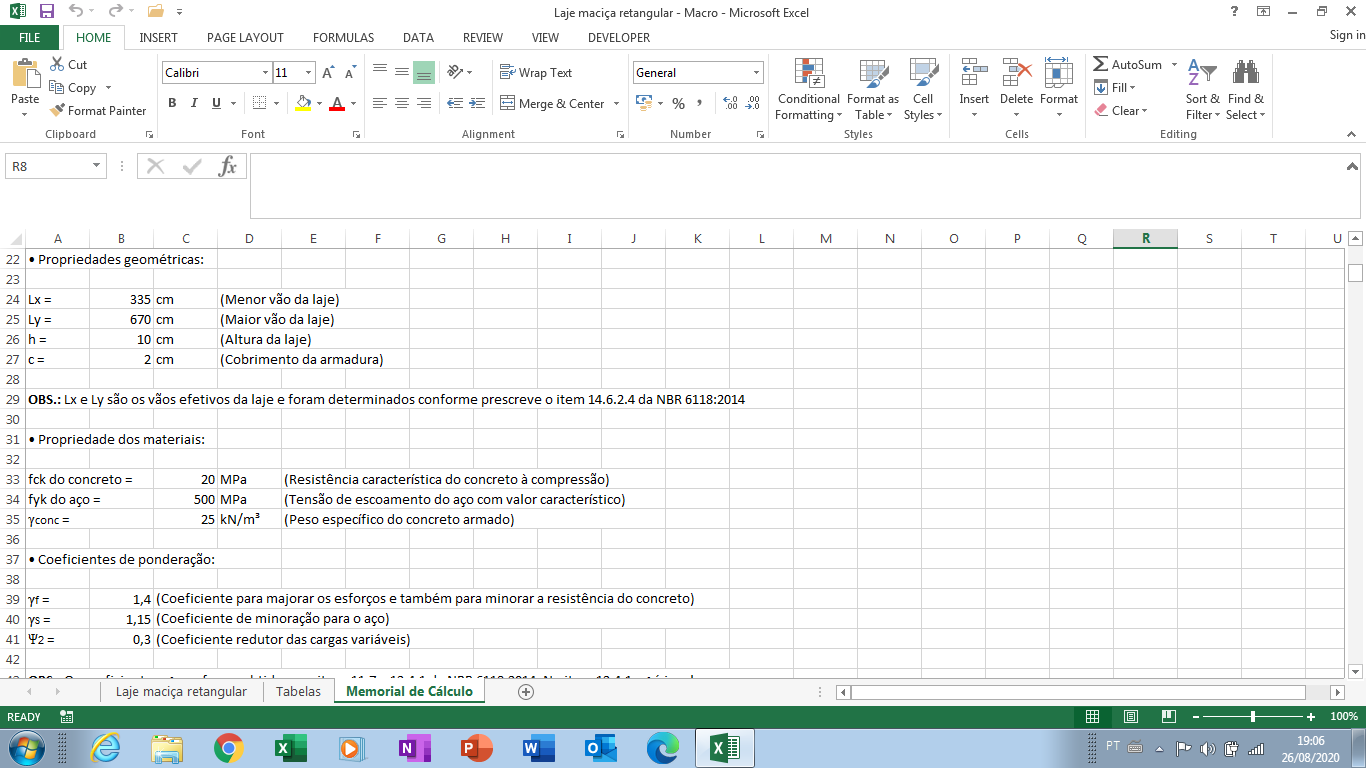Viewport: 1366px width, 768px height.
Task: Click the zoom slider handle
Action: (x=1253, y=717)
